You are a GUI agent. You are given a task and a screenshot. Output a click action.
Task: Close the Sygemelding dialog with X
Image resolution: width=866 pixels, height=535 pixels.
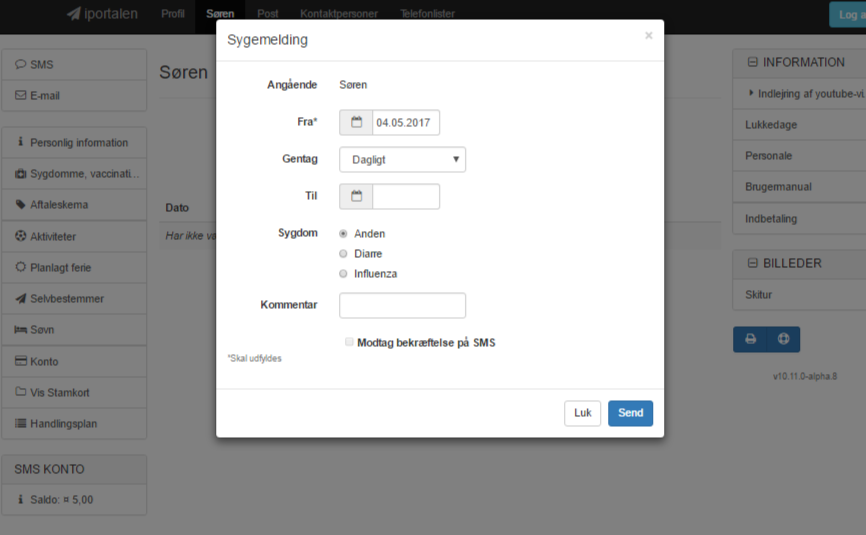coord(648,35)
